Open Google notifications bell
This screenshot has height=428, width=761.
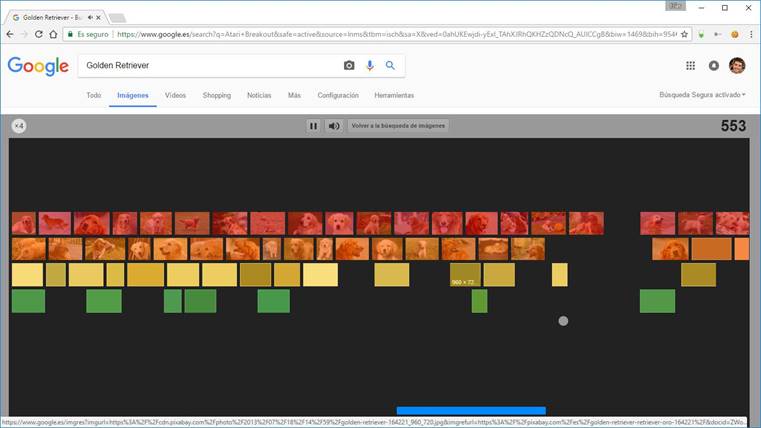714,66
